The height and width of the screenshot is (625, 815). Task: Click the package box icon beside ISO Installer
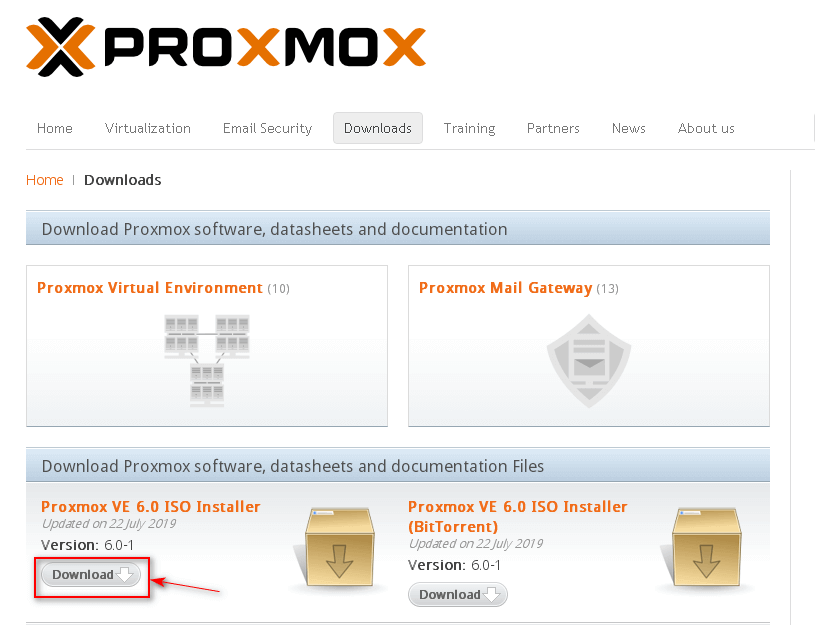click(x=339, y=548)
